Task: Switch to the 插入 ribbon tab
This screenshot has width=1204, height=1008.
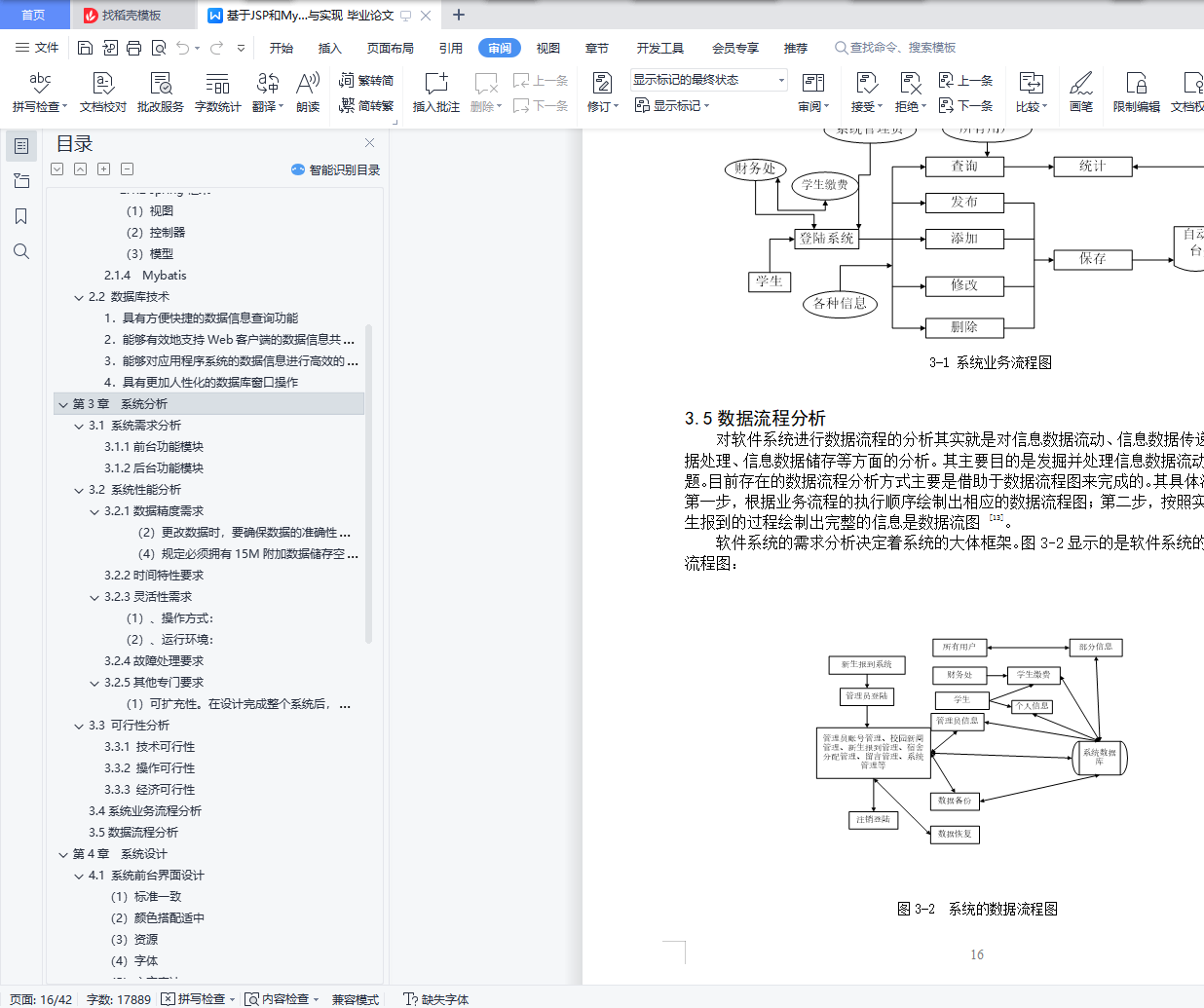Action: point(330,48)
